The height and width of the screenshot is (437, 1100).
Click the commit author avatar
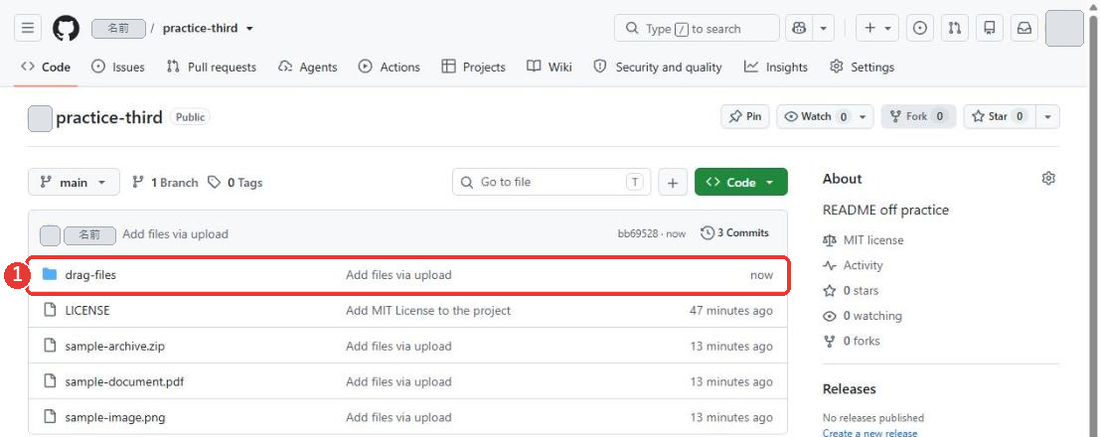click(x=50, y=236)
